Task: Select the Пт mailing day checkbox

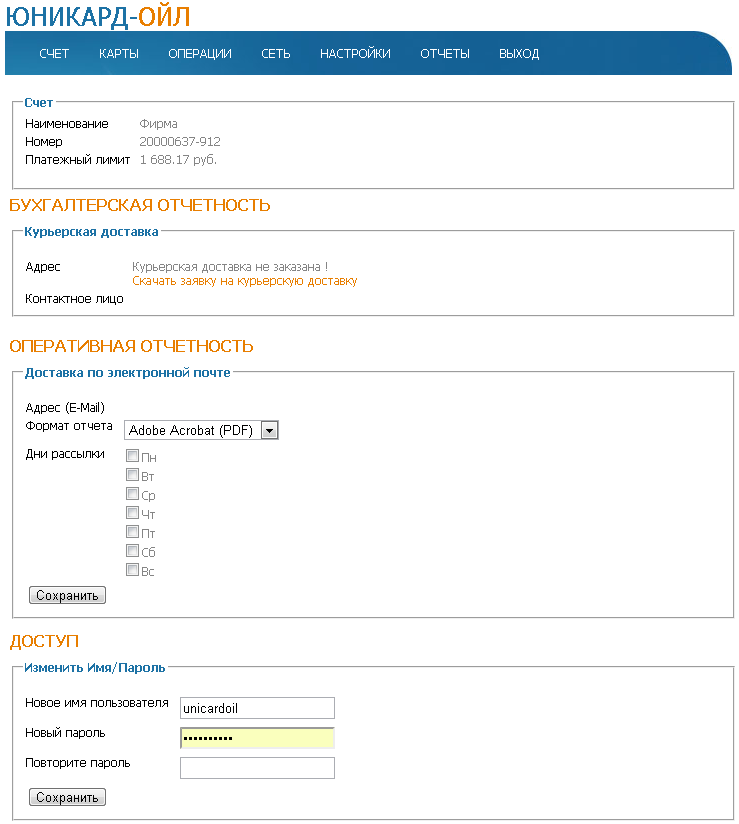Action: pyautogui.click(x=132, y=532)
